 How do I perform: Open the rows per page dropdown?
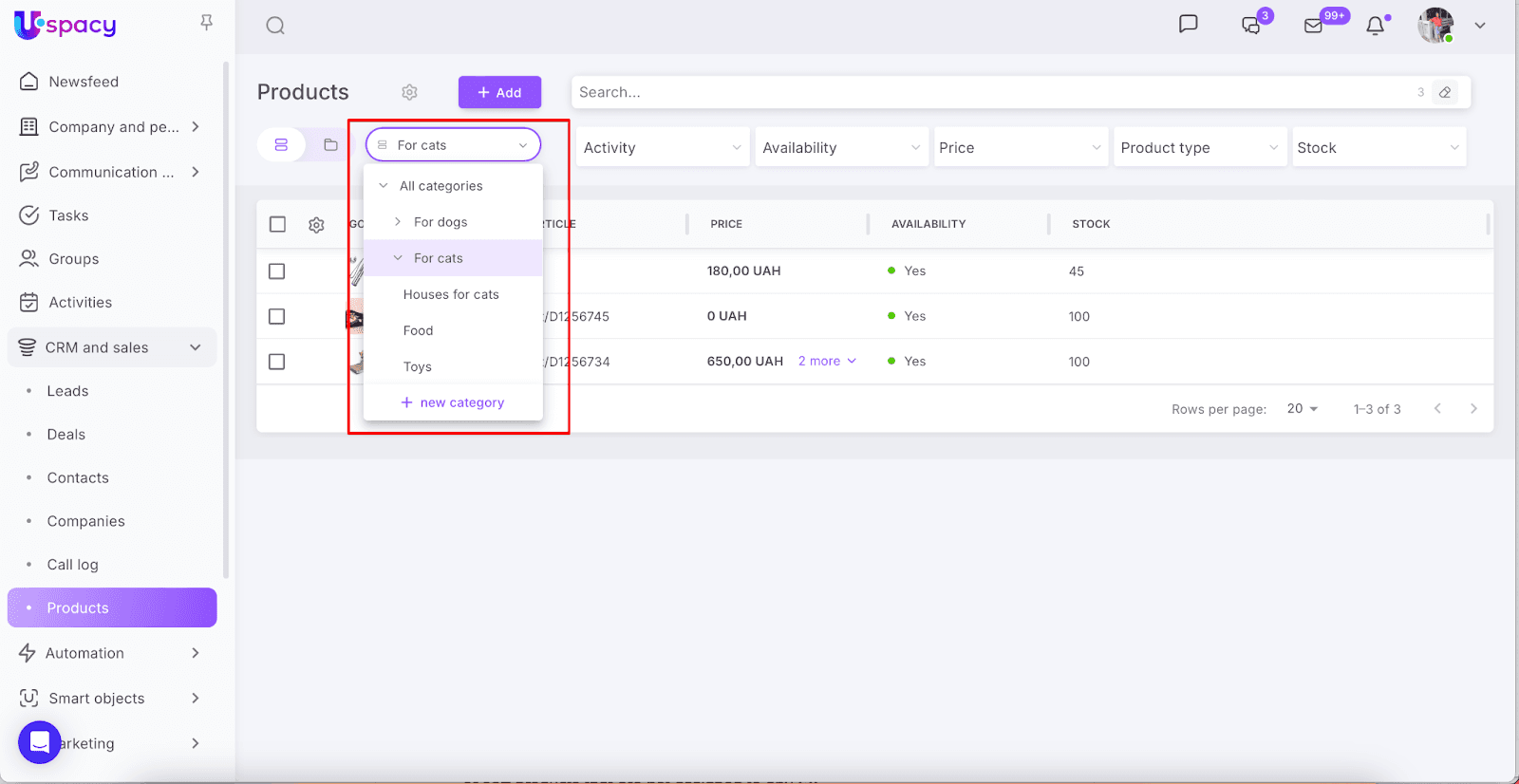click(1302, 409)
